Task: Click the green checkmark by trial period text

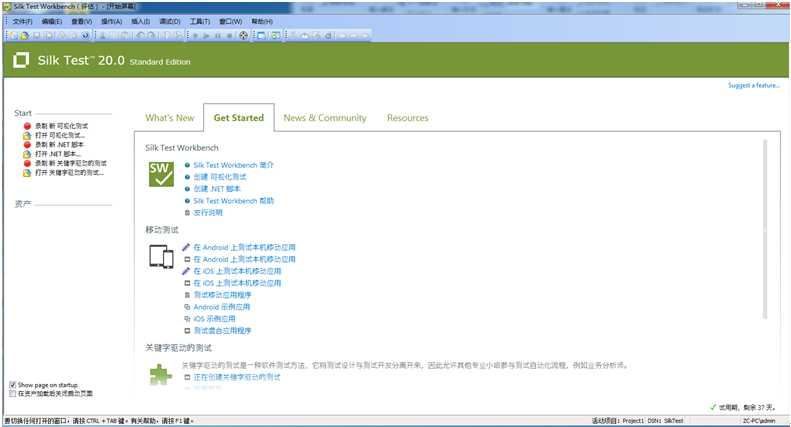Action: tap(713, 407)
